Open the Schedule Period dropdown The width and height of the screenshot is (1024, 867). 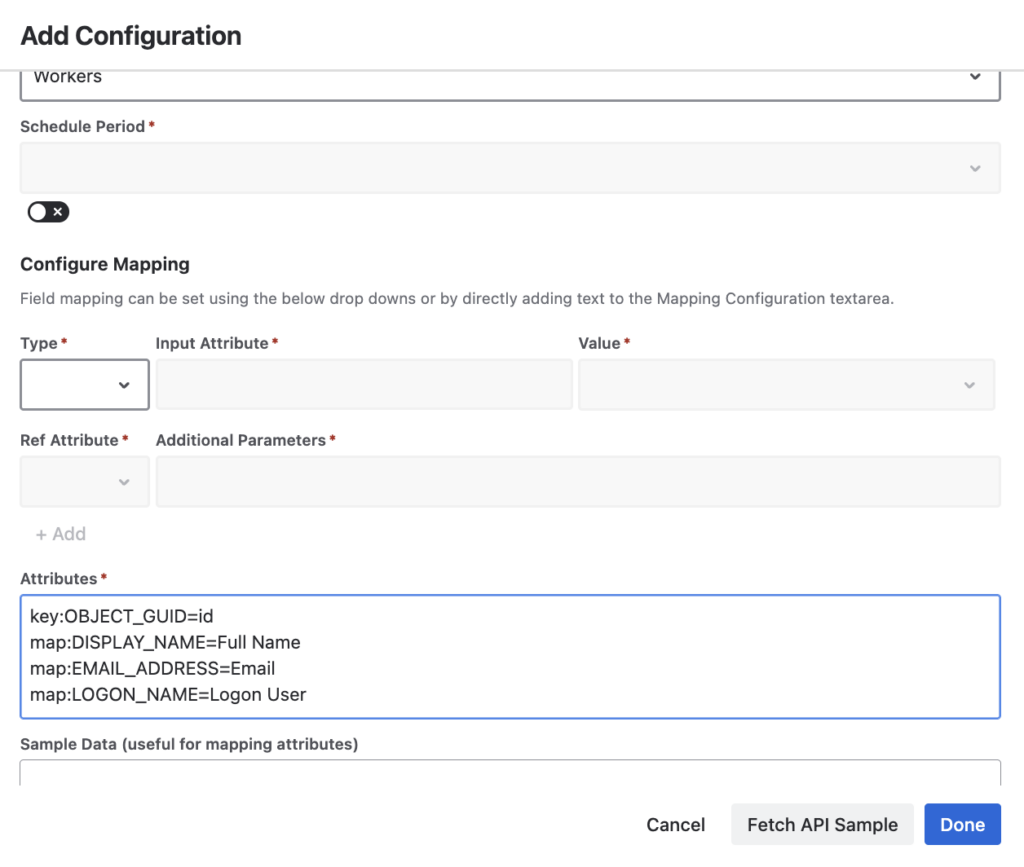(510, 168)
